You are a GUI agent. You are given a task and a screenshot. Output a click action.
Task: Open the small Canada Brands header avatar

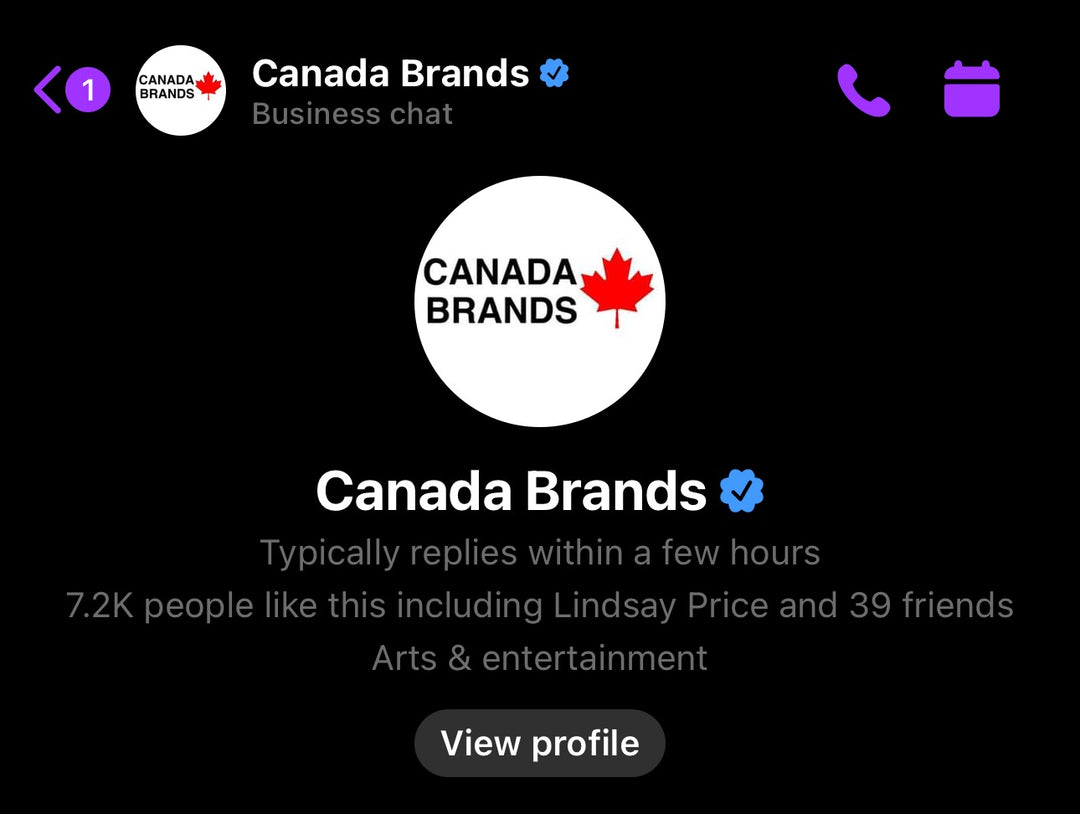coord(180,90)
